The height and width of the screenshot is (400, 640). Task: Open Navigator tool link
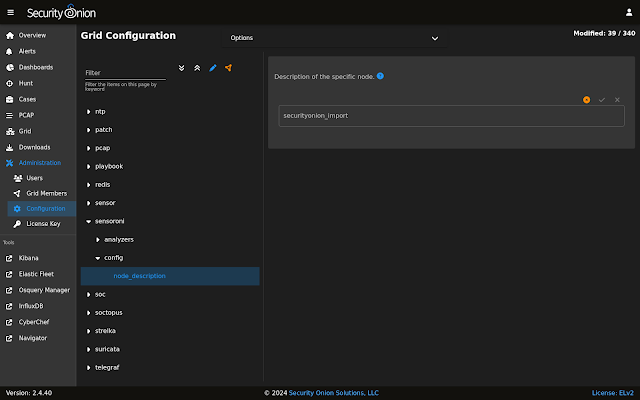33,338
